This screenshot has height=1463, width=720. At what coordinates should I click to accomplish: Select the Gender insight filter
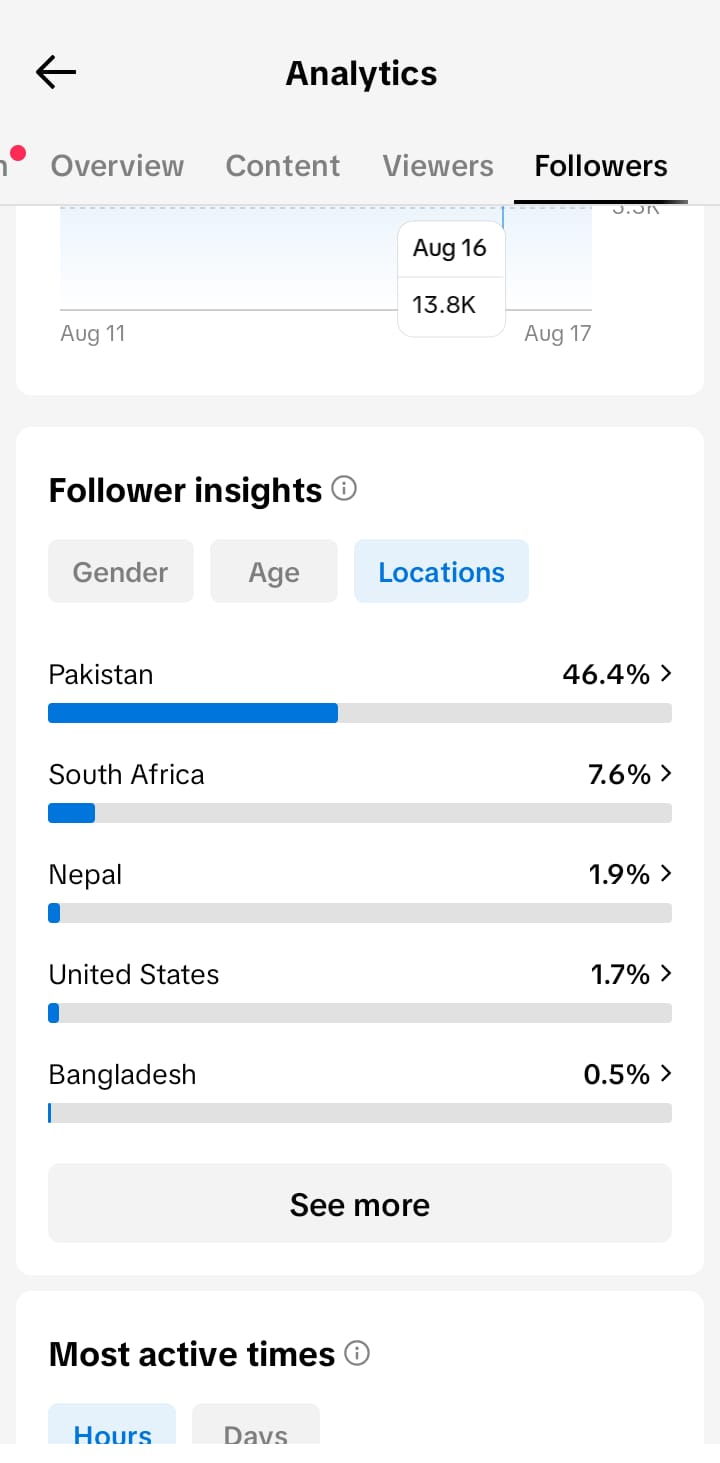tap(121, 572)
